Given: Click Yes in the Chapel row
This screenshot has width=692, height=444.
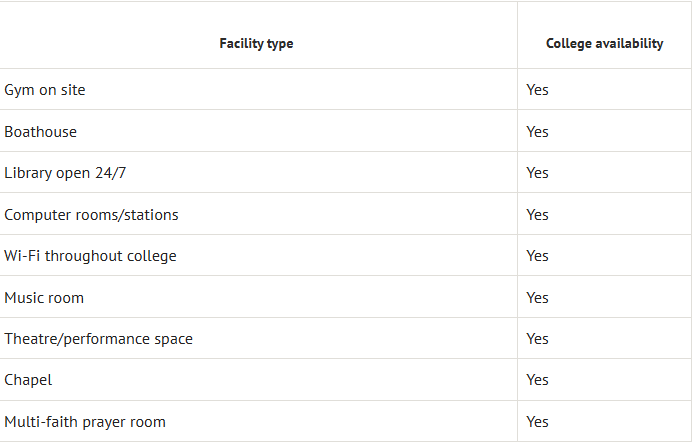Looking at the screenshot, I should [537, 380].
